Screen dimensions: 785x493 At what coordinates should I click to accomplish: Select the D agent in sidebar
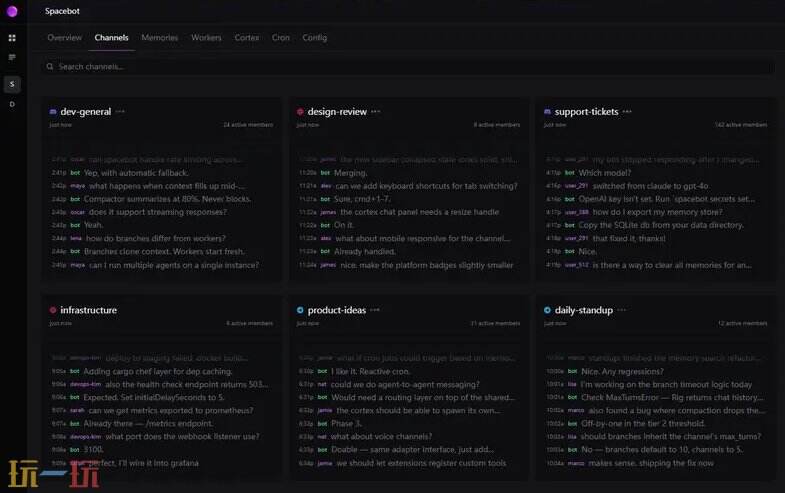click(x=12, y=104)
